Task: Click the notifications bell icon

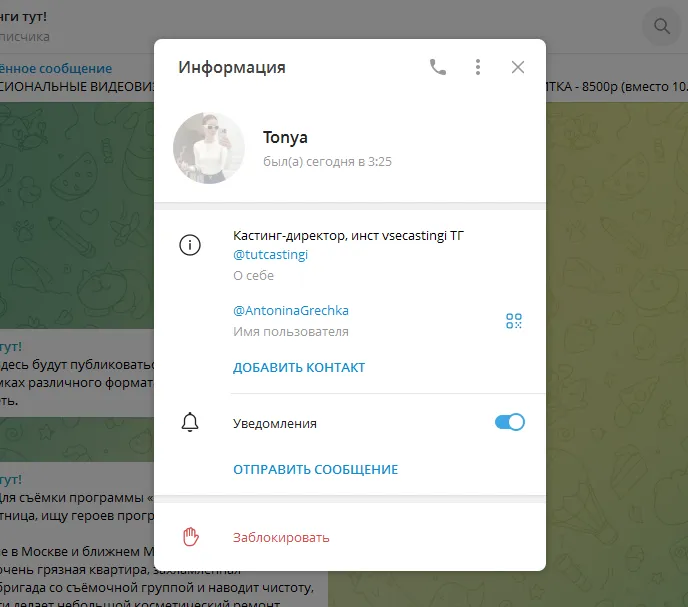Action: [190, 422]
